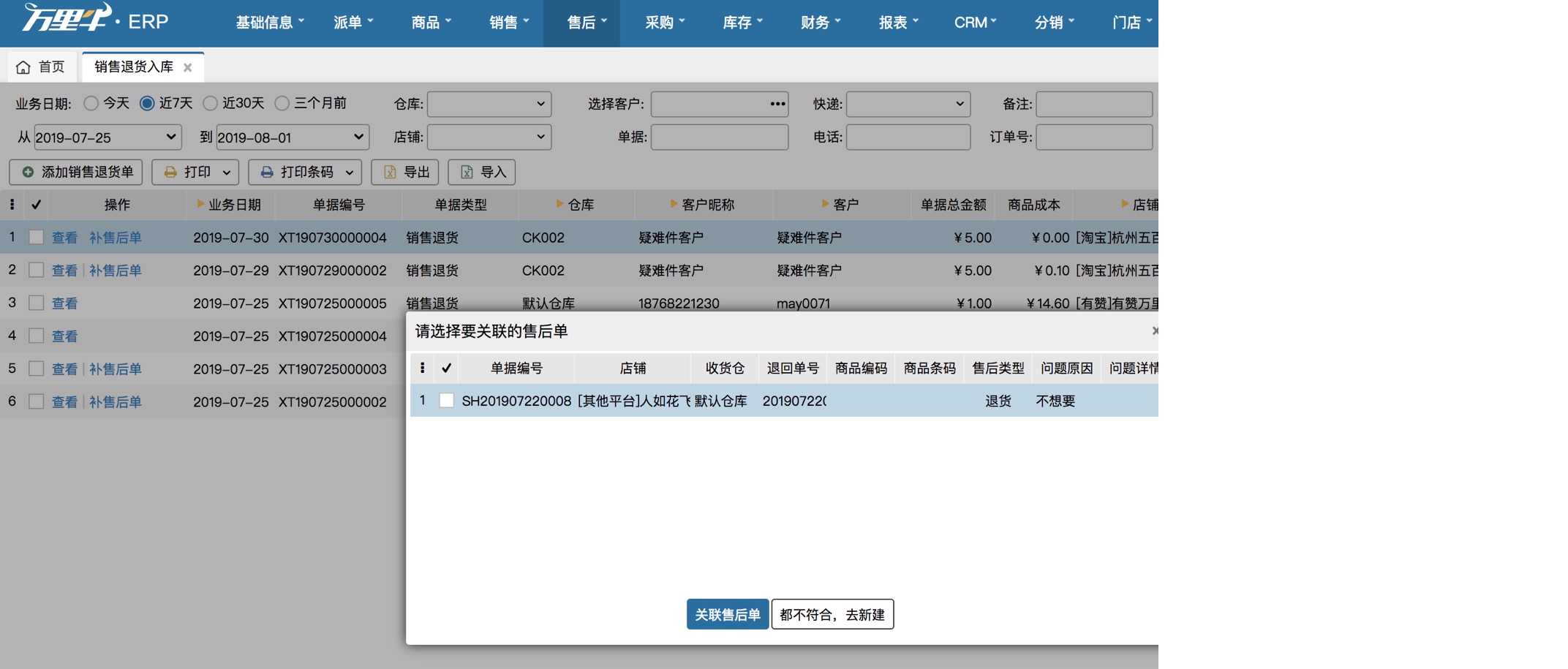The width and height of the screenshot is (1568, 669).
Task: Focus the 备注 input field
Action: click(x=1094, y=104)
